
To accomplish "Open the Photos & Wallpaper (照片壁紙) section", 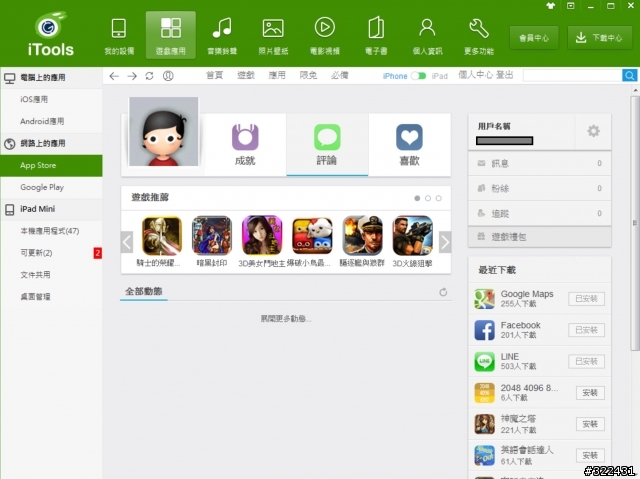I will coord(273,36).
